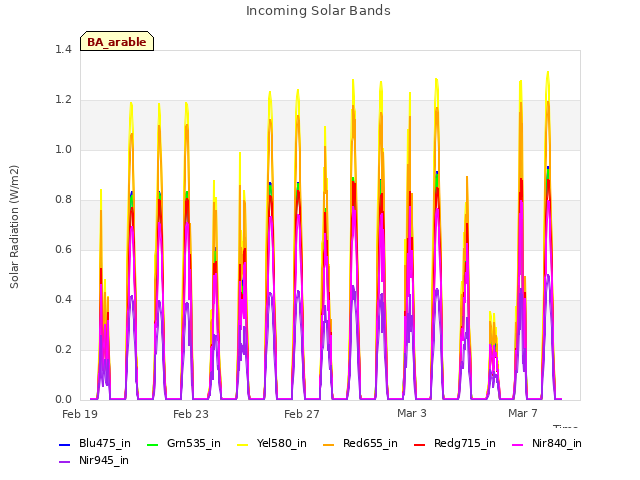This screenshot has width=640, height=480.
Task: Click the 1.2 y-axis tick label
Action: coord(63,100)
